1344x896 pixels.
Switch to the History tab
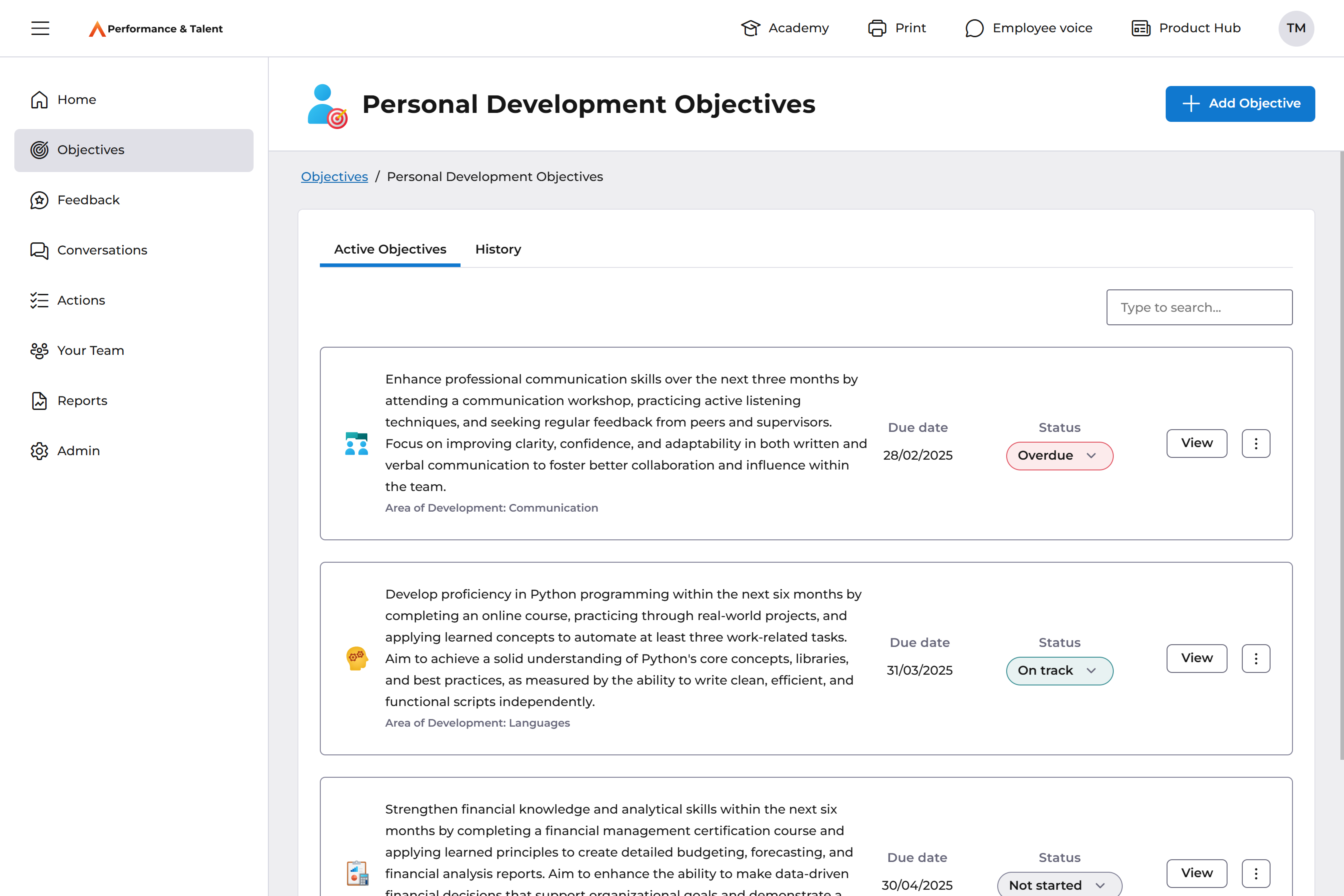point(498,249)
